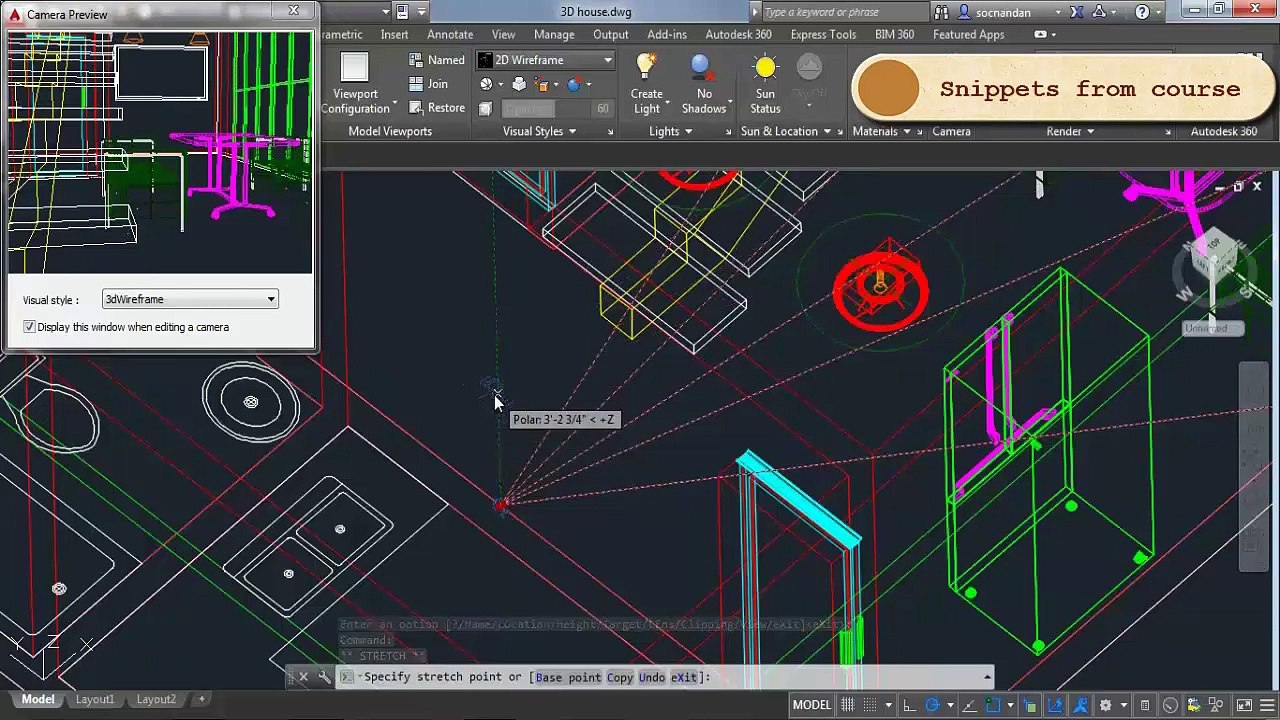
Task: Toggle the Sun Status icon
Action: (765, 68)
